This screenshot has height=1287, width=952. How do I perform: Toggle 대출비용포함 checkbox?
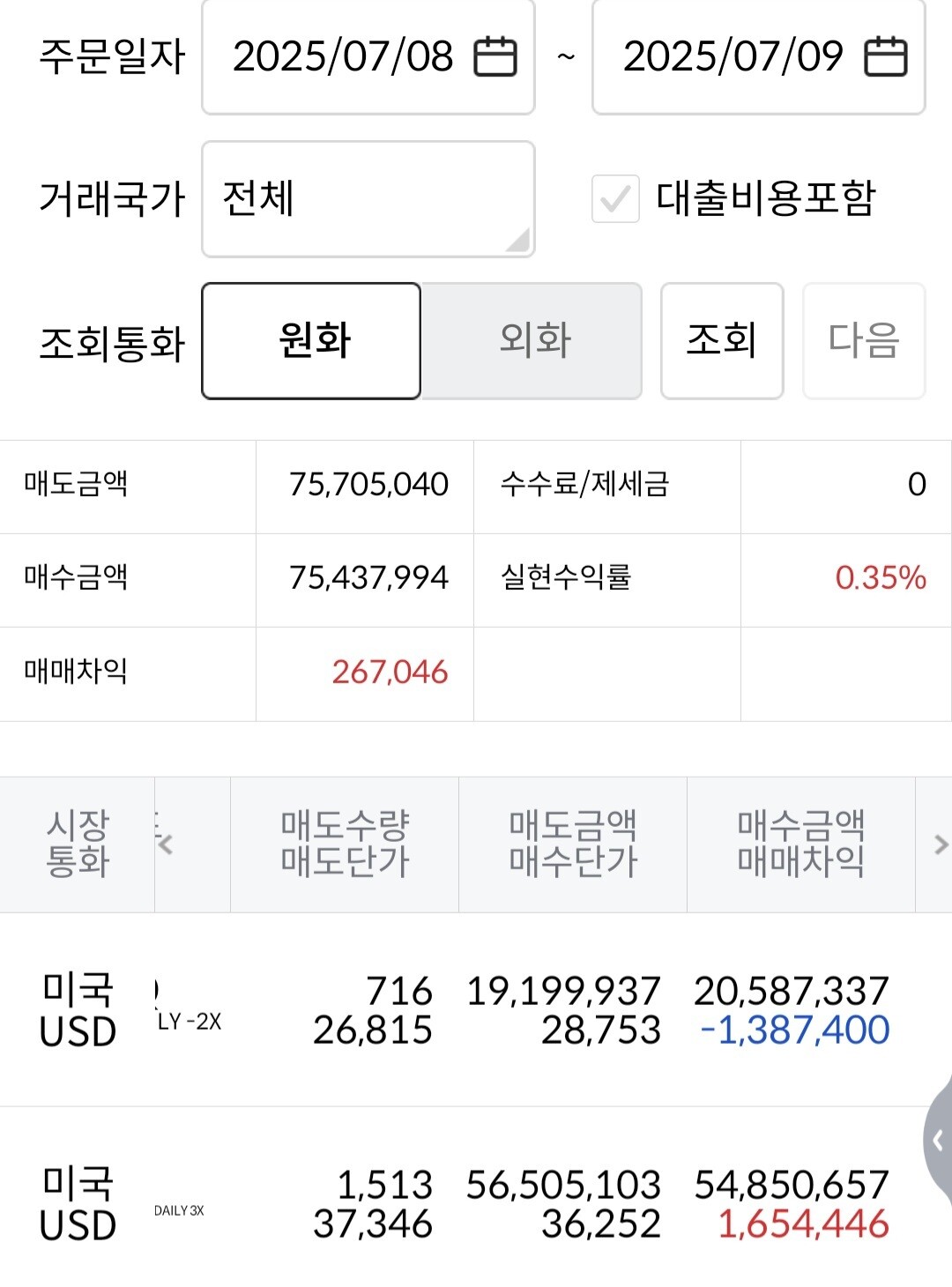[x=615, y=198]
